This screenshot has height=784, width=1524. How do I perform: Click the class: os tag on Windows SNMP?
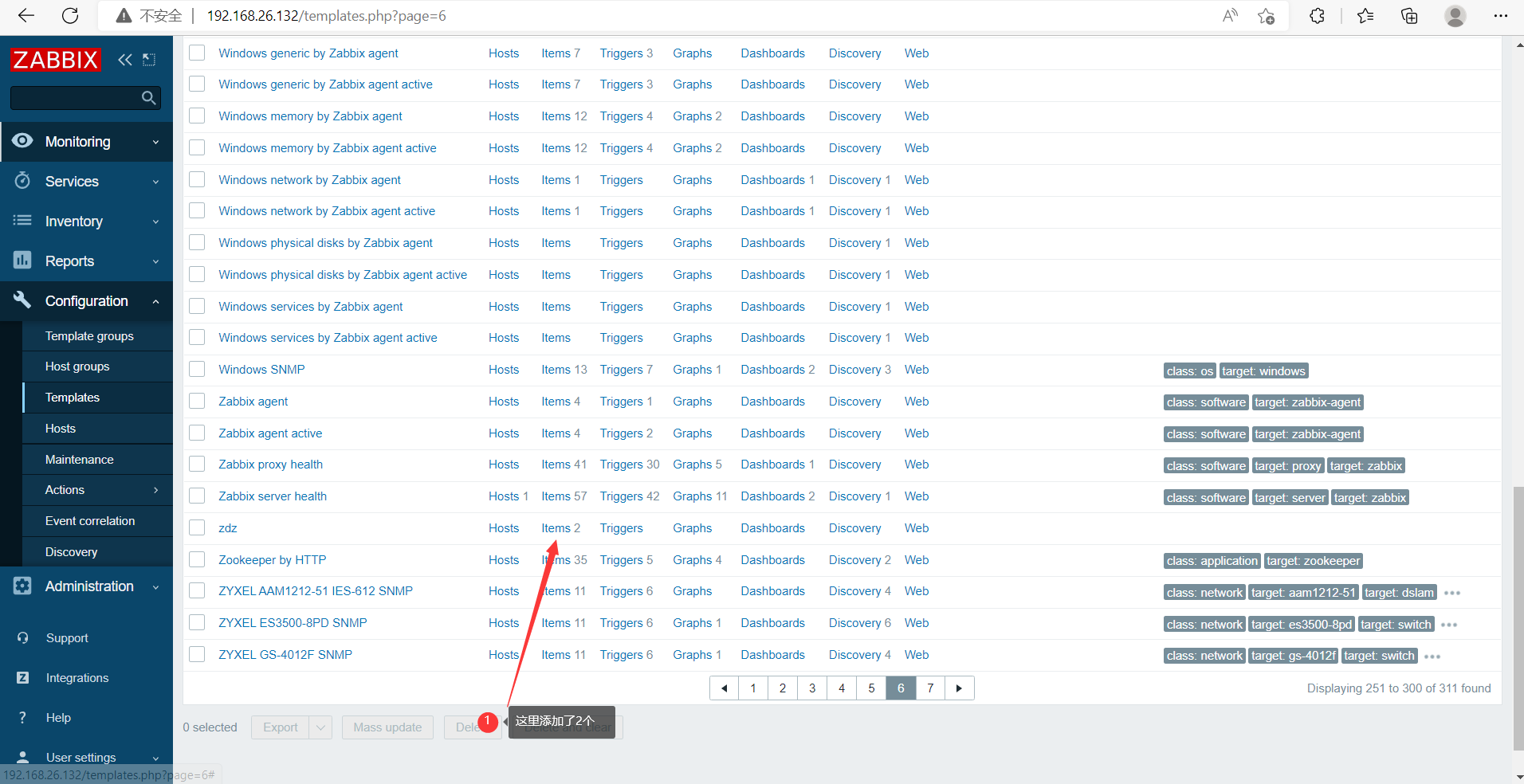coord(1189,371)
